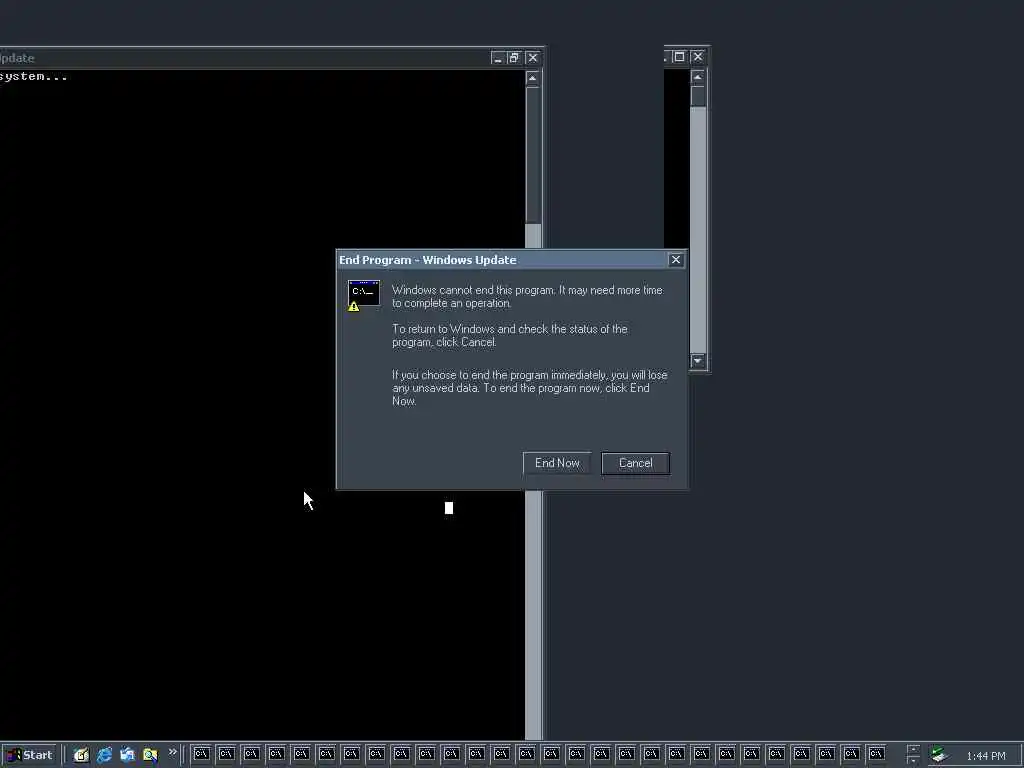Launch Internet Explorer from the quick launch bar
This screenshot has height=768, width=1024.
tap(104, 755)
